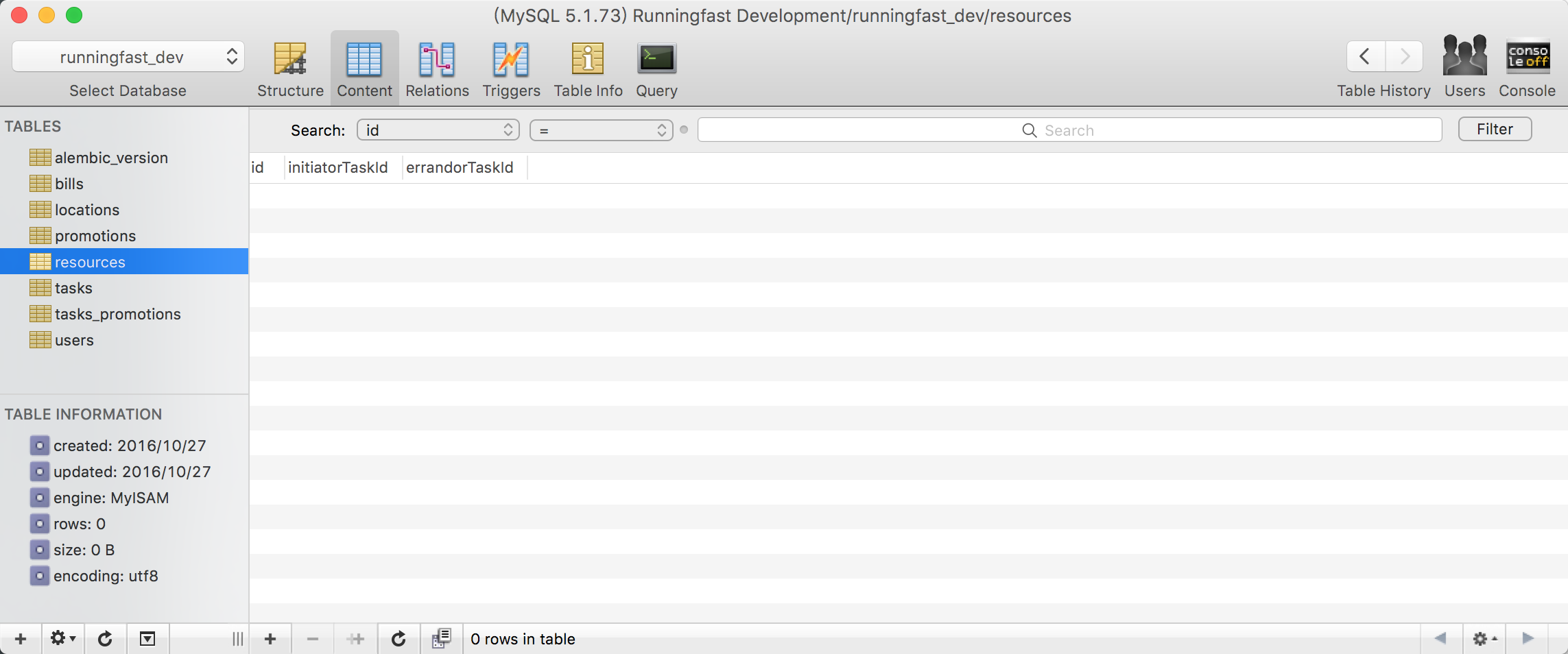This screenshot has width=1568, height=654.
Task: Click the 'rows: 0' info row
Action: coord(68,524)
